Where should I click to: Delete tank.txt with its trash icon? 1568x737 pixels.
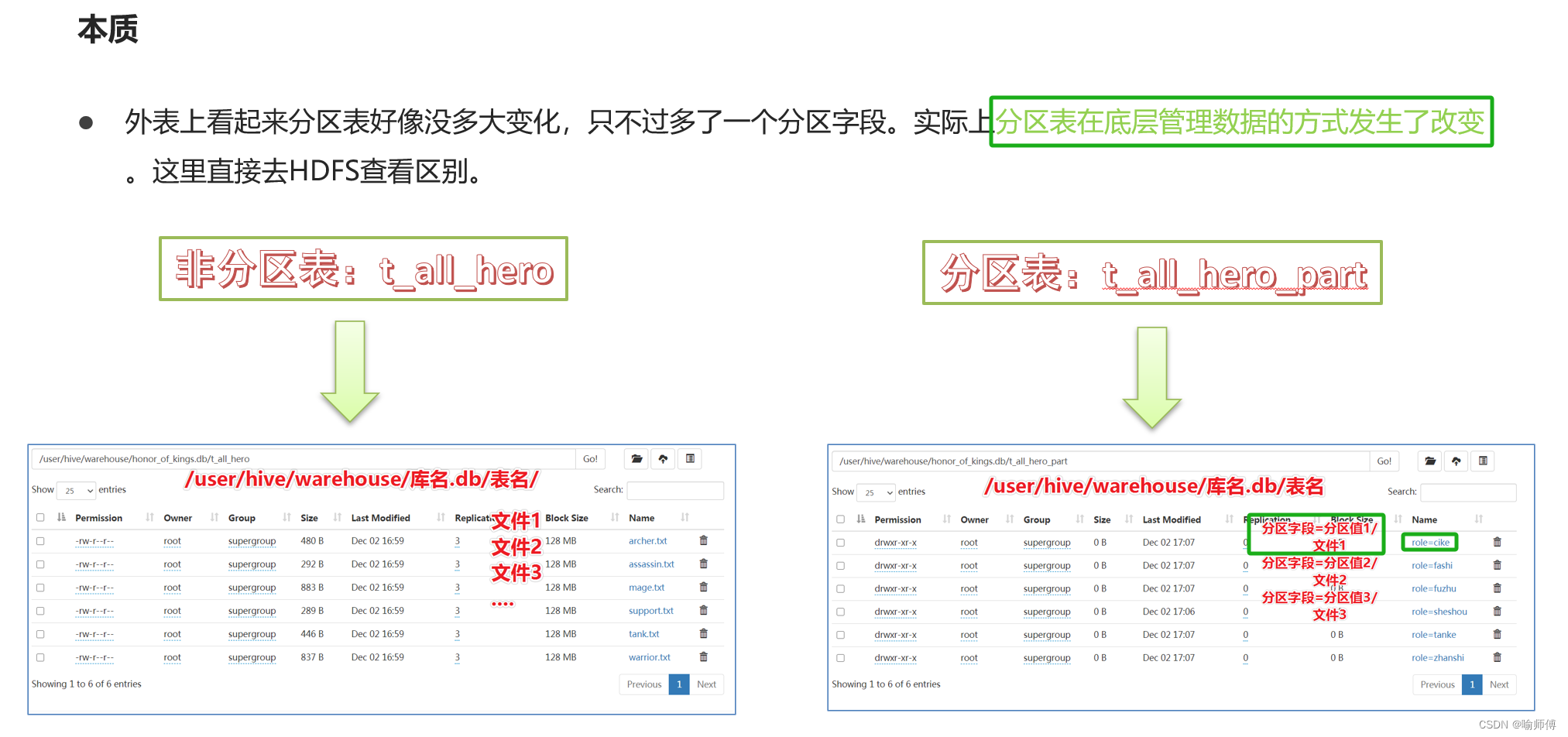coord(703,633)
